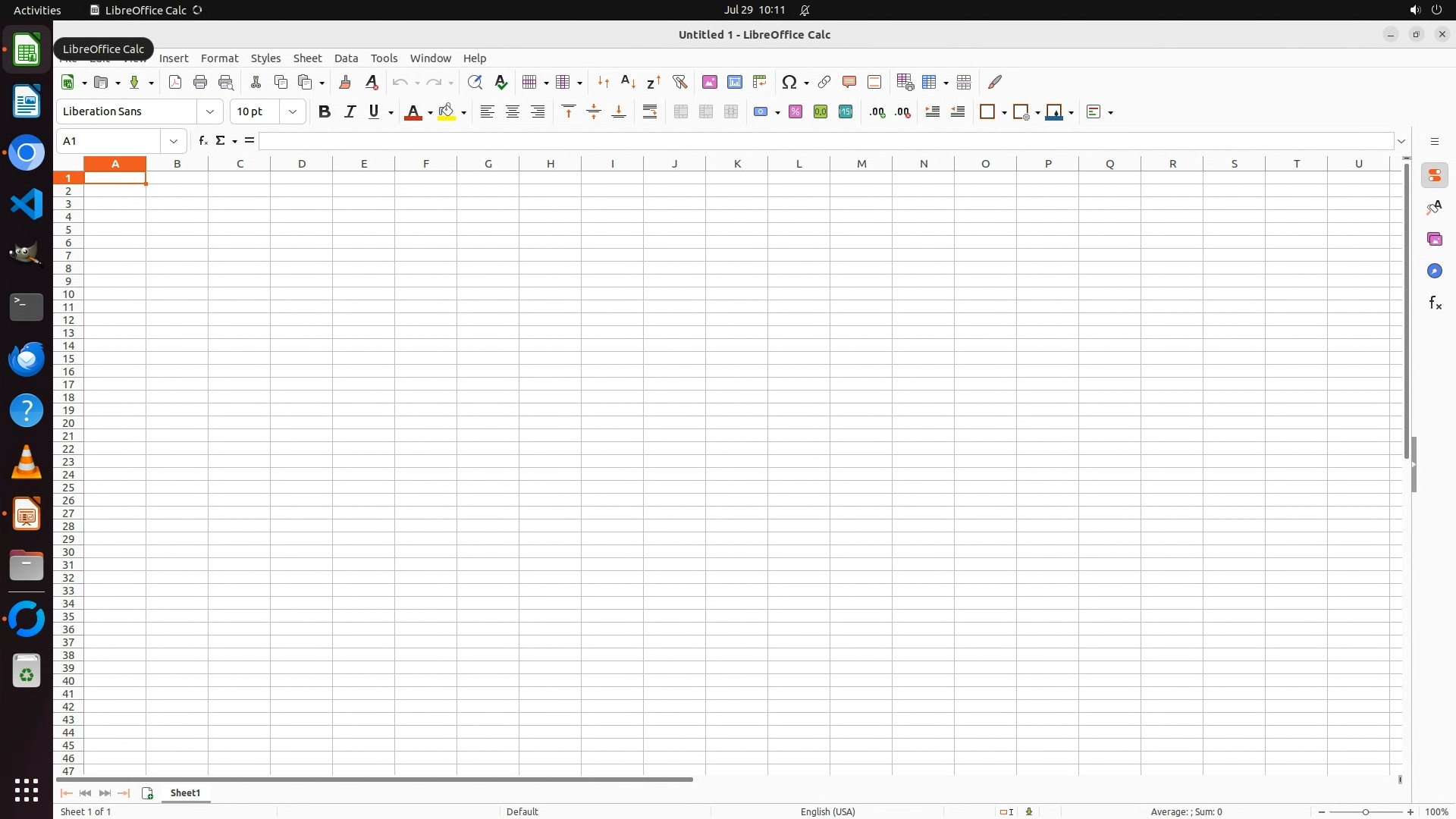1456x819 pixels.
Task: Open the Function Wizard icon
Action: click(202, 141)
